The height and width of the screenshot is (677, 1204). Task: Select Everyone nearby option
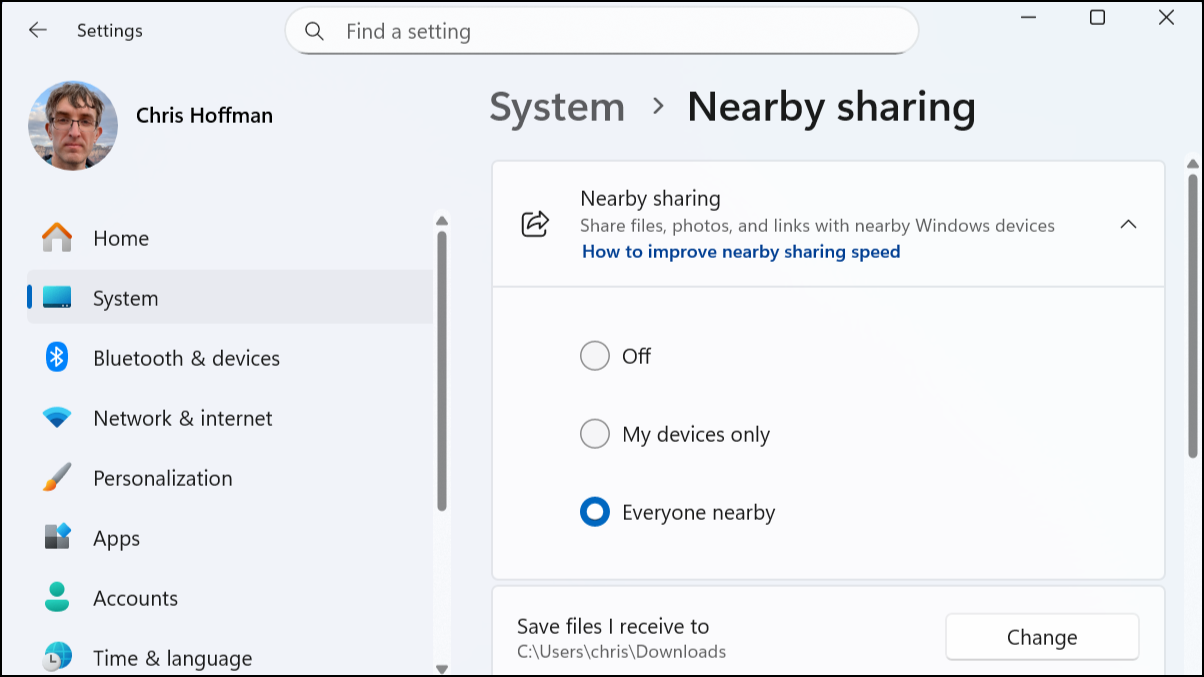595,511
